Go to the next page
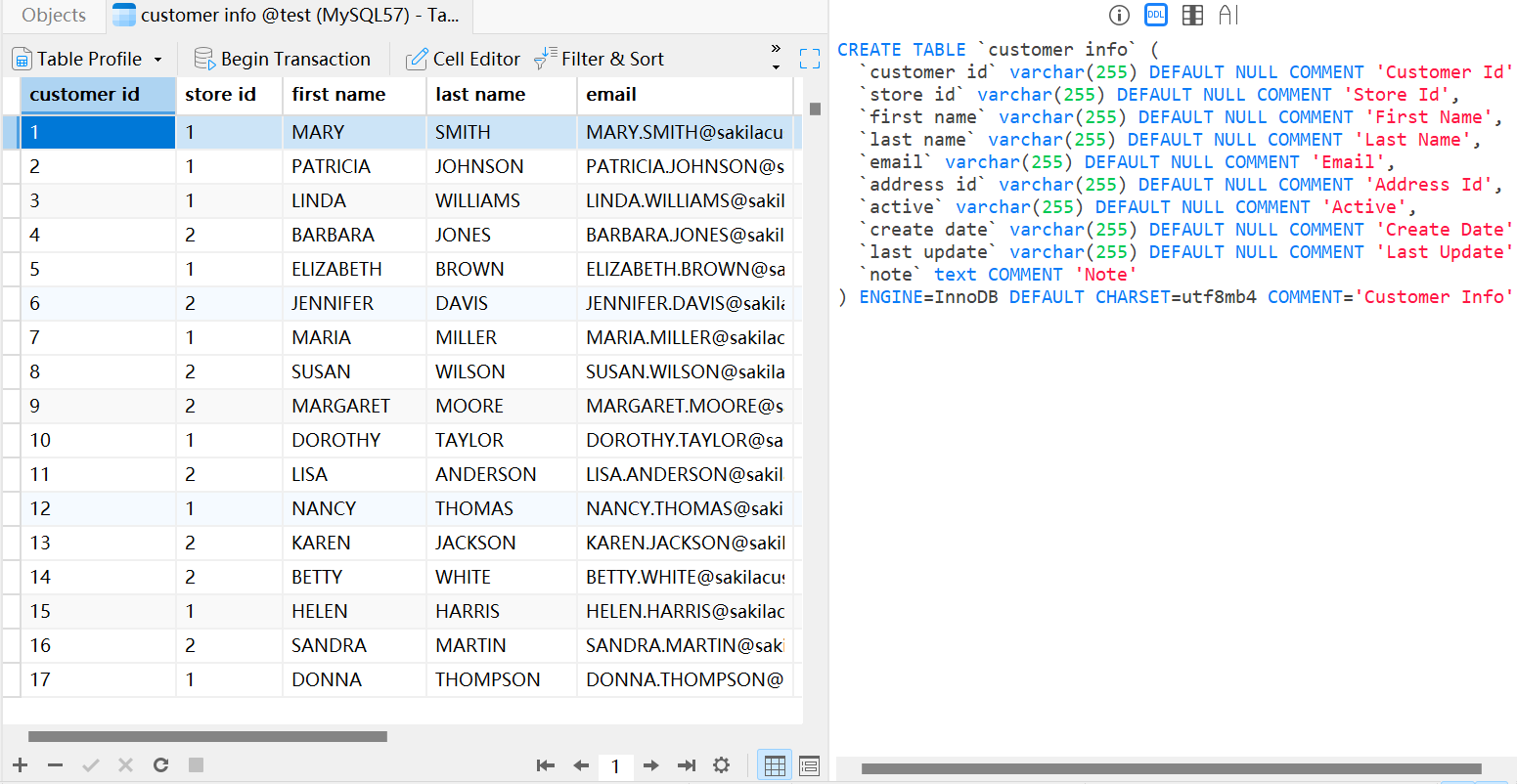The image size is (1517, 784). pyautogui.click(x=651, y=765)
